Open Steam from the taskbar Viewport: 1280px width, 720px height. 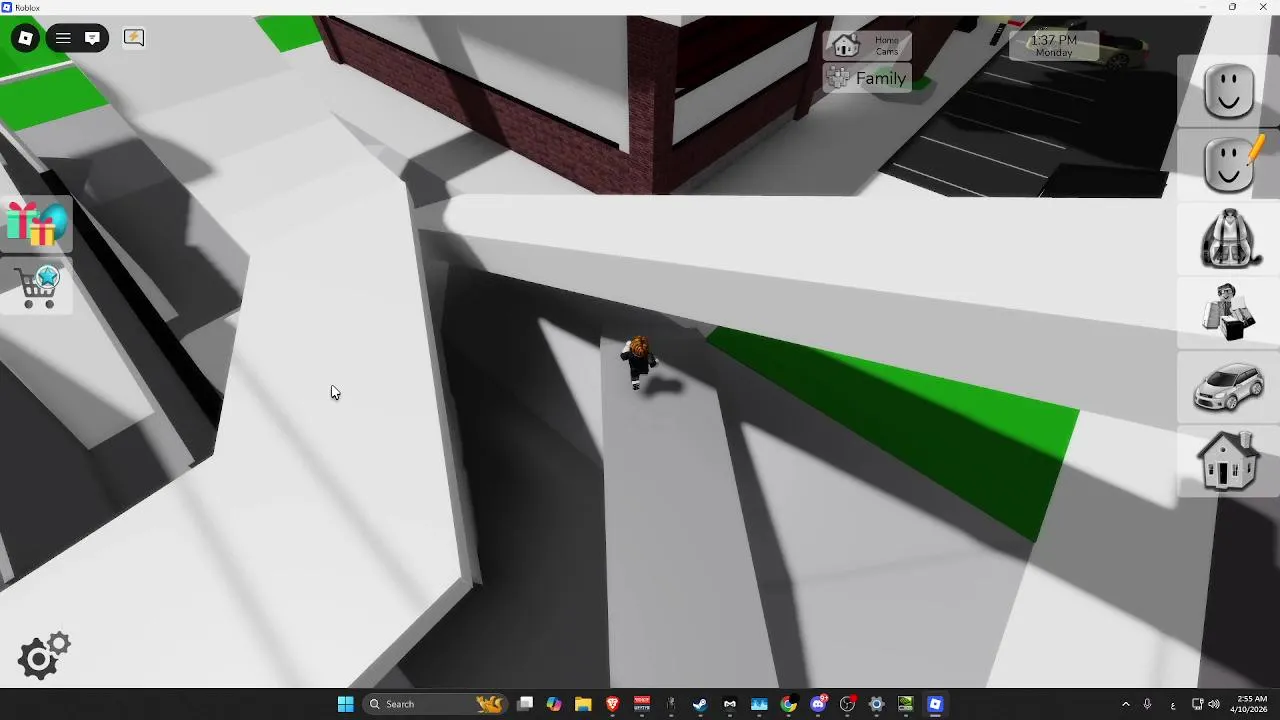point(700,704)
